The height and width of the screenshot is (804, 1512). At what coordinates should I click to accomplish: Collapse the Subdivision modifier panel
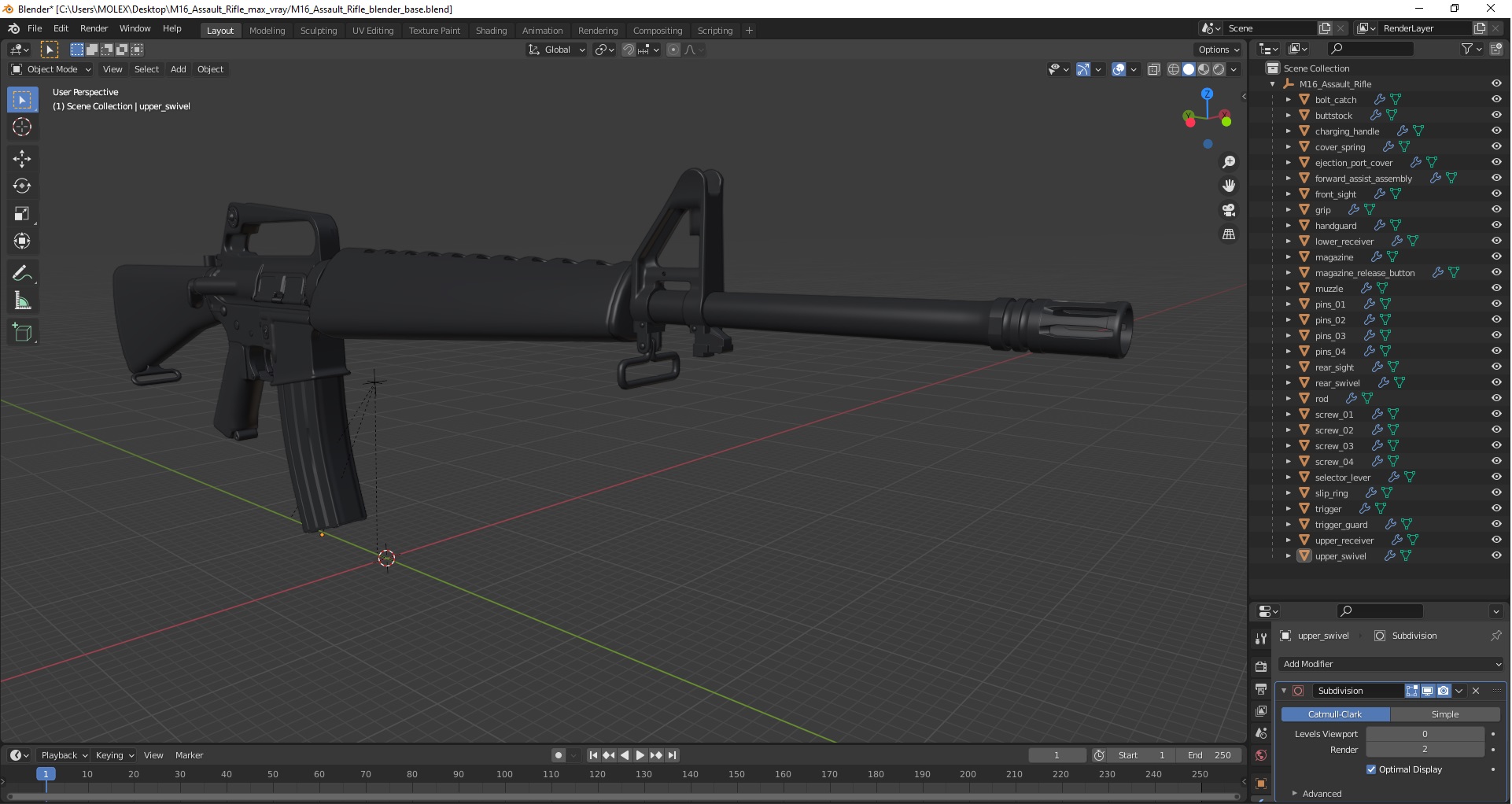1284,691
